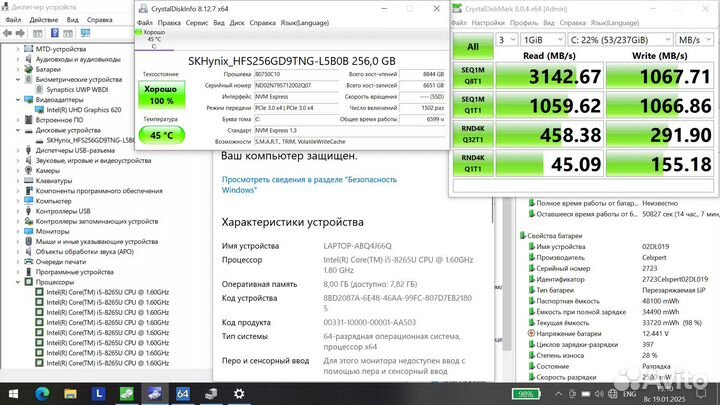Expand the Контроллеры USB node
This screenshot has width=720, height=405.
(x=18, y=211)
